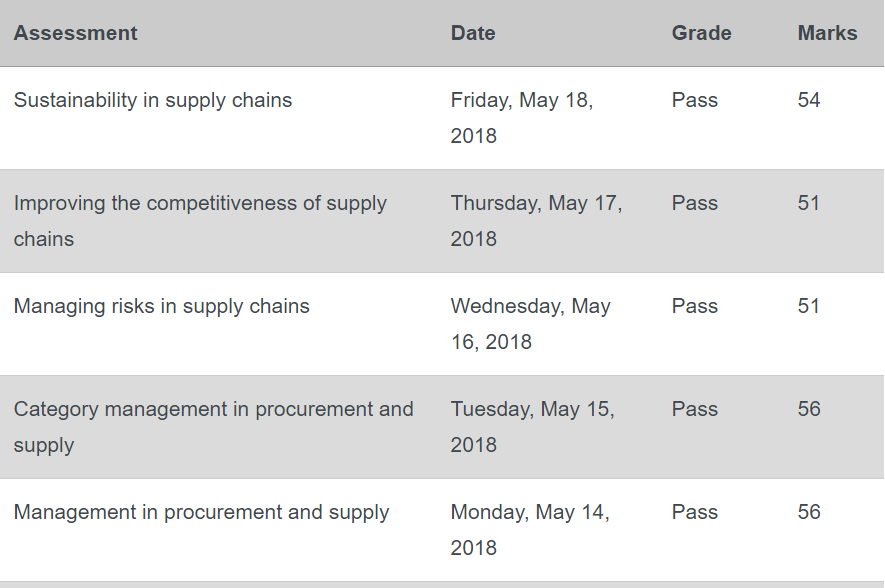Click the Grade column header
Screen dimensions: 885x588
[702, 33]
